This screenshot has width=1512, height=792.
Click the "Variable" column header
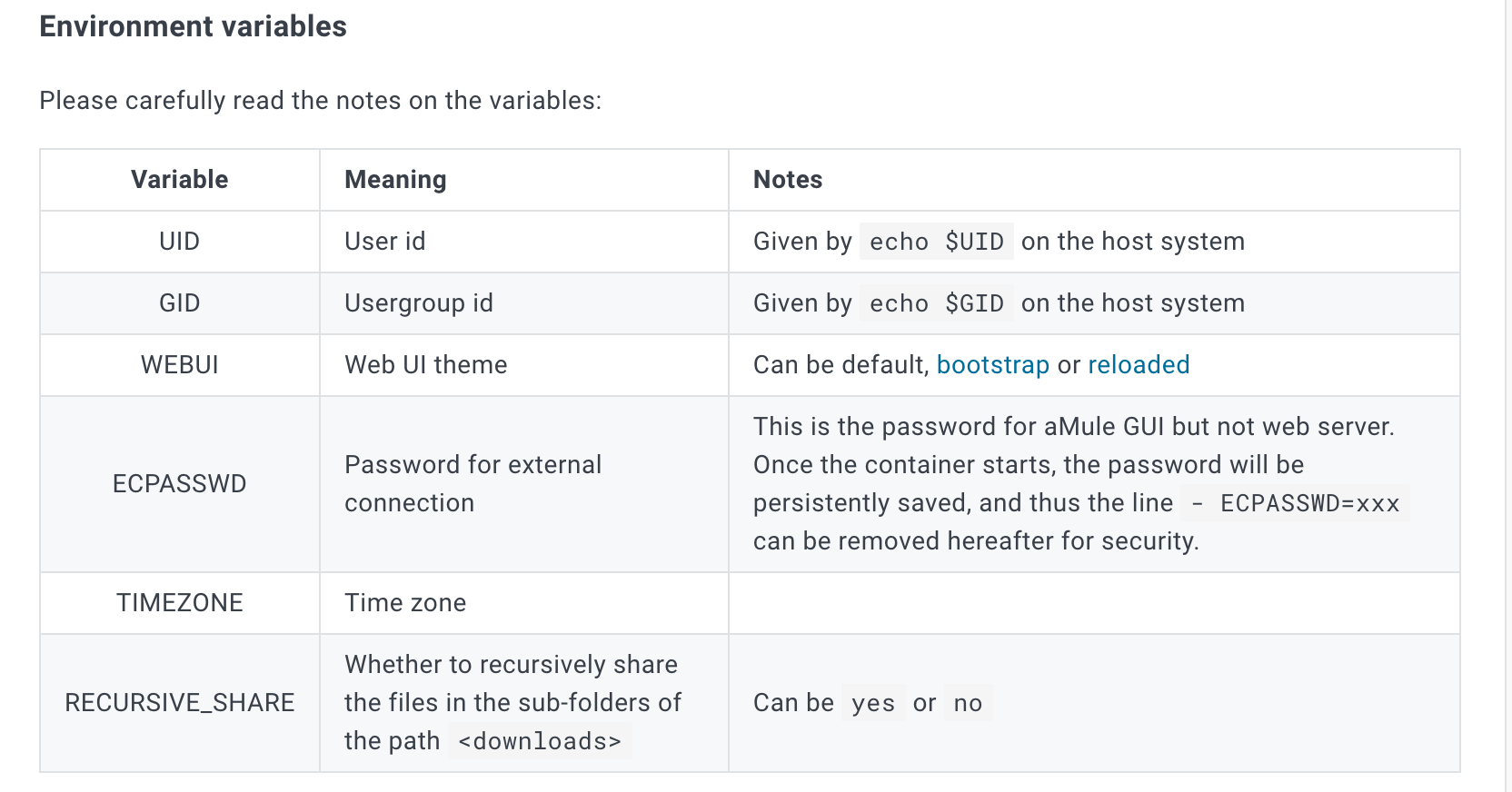tap(179, 180)
